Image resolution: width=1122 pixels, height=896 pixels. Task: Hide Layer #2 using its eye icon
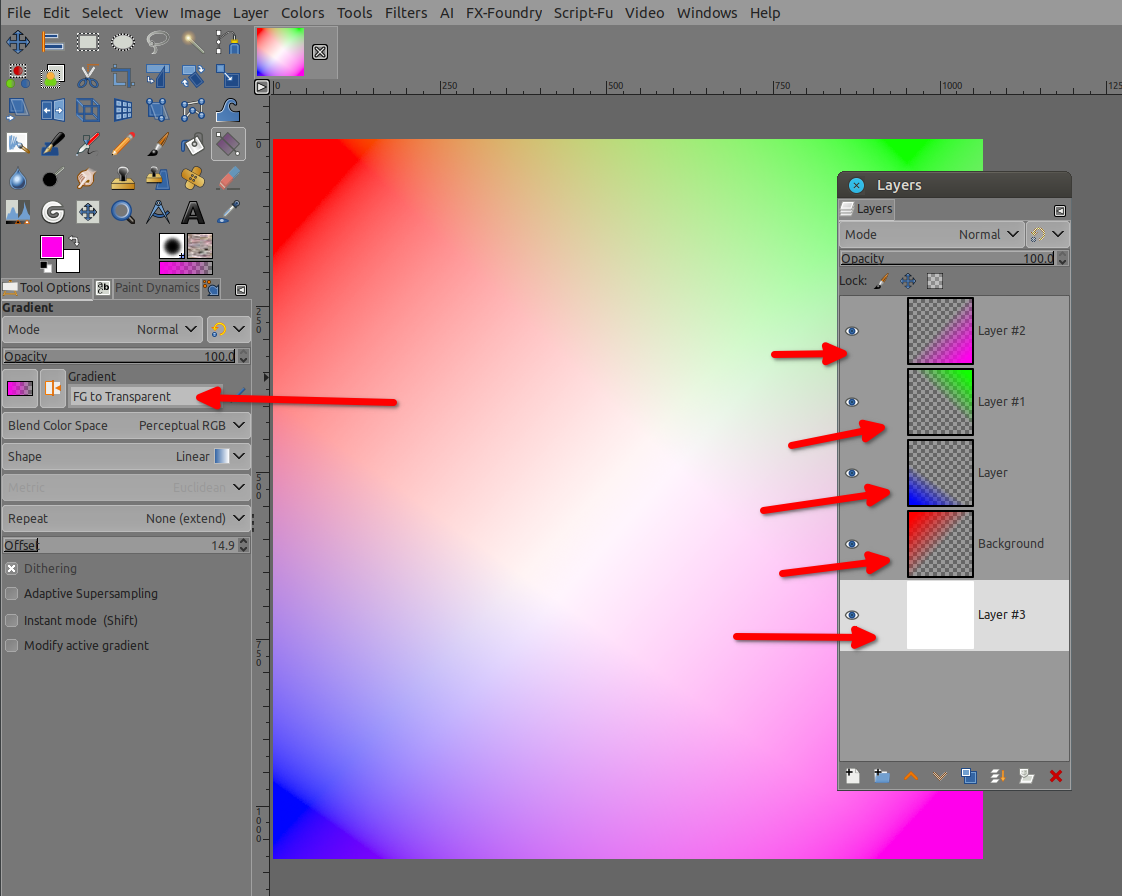(852, 331)
